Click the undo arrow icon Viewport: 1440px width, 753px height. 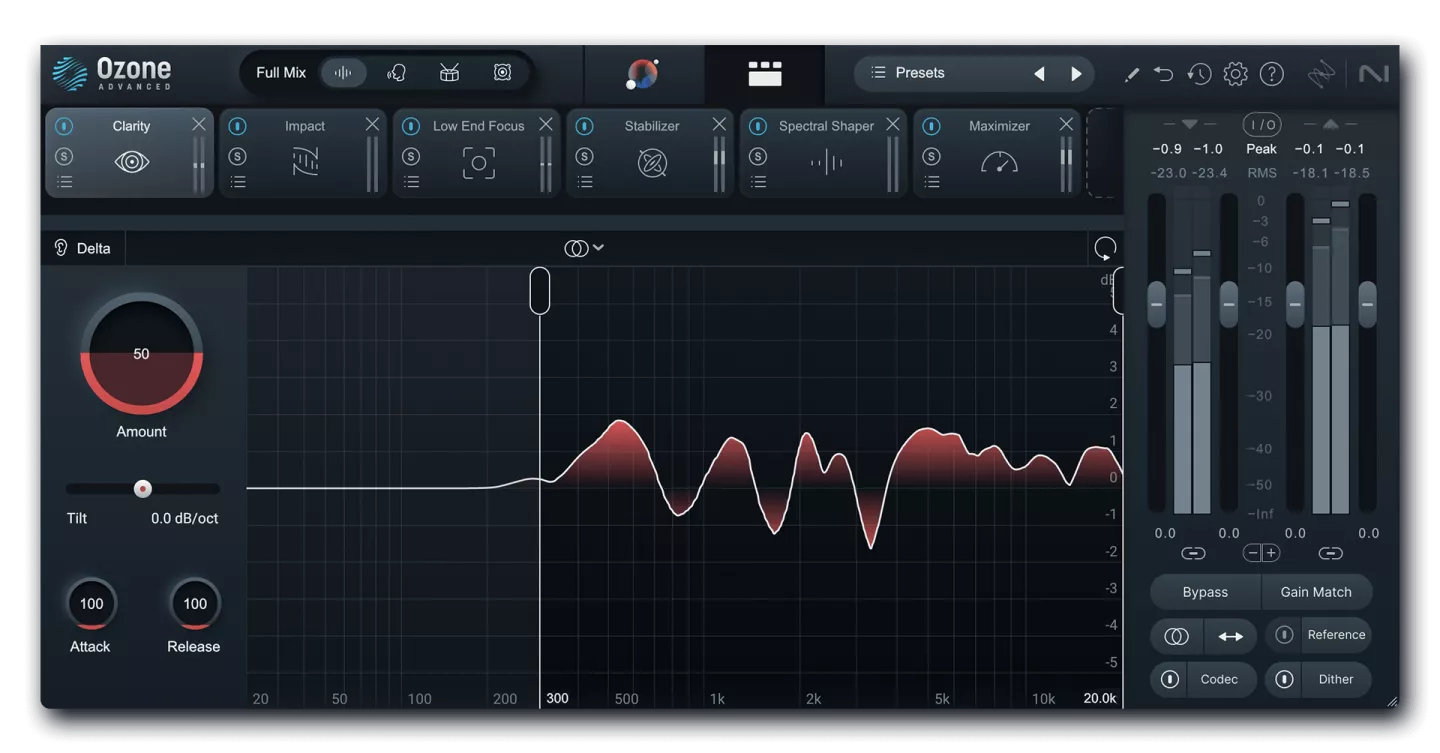(x=1163, y=74)
